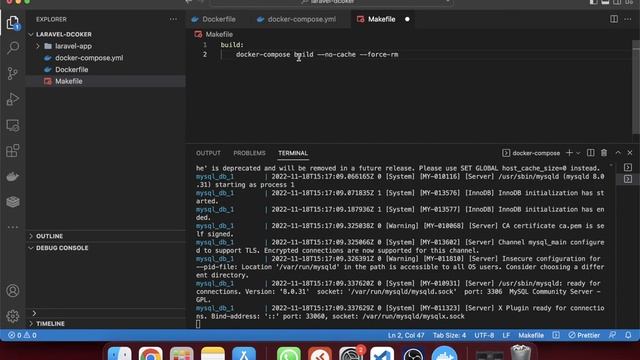The image size is (640, 360).
Task: Maximize the panel size with caret
Action: [618, 153]
